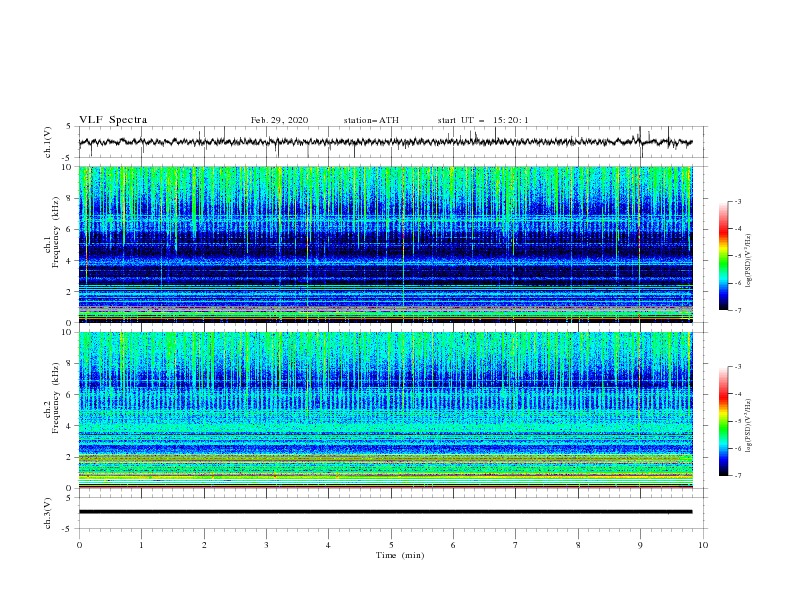
Task: Click the "-7" tick on the ch.2 colorbar
Action: click(x=737, y=475)
